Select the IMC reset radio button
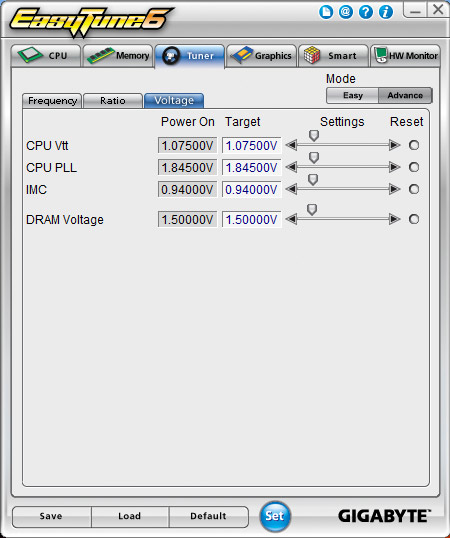 (x=414, y=189)
